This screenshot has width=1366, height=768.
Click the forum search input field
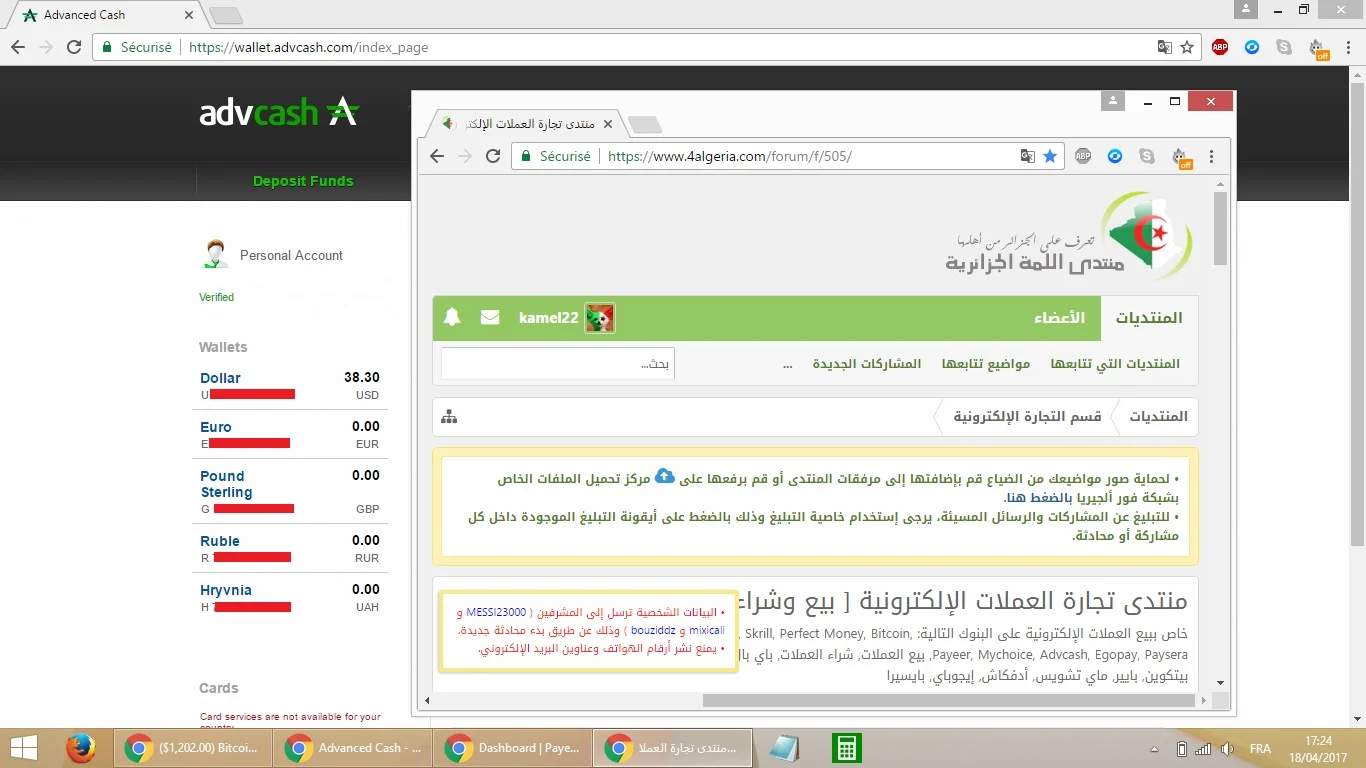tap(558, 364)
